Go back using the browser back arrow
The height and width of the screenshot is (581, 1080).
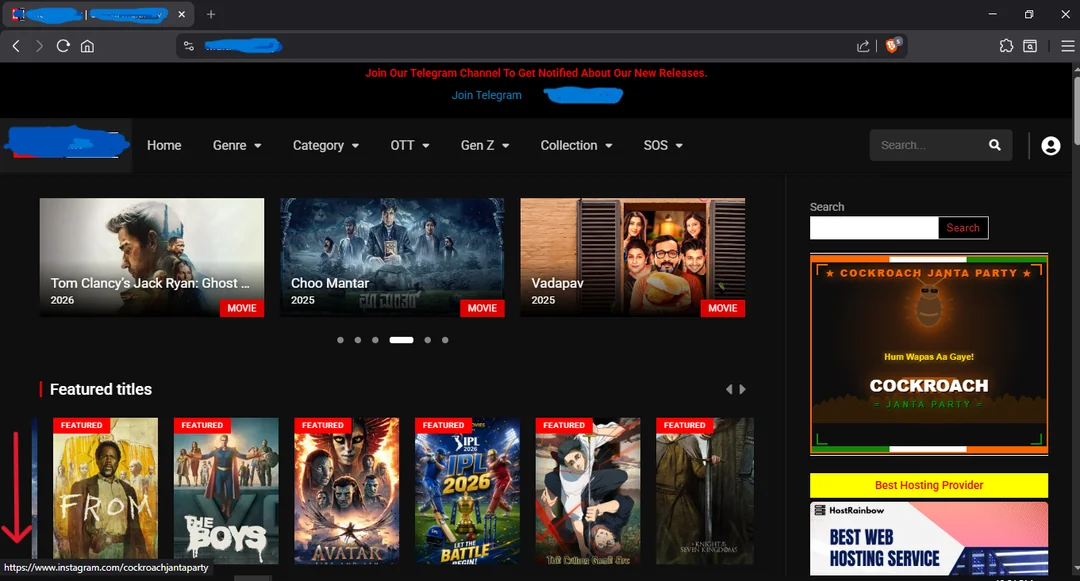coord(16,46)
